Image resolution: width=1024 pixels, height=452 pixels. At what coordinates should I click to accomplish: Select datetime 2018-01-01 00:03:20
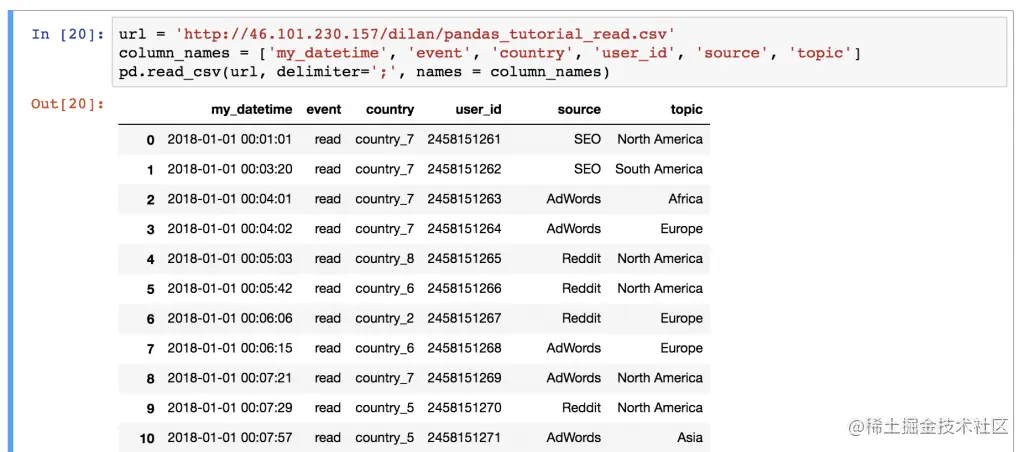point(230,169)
